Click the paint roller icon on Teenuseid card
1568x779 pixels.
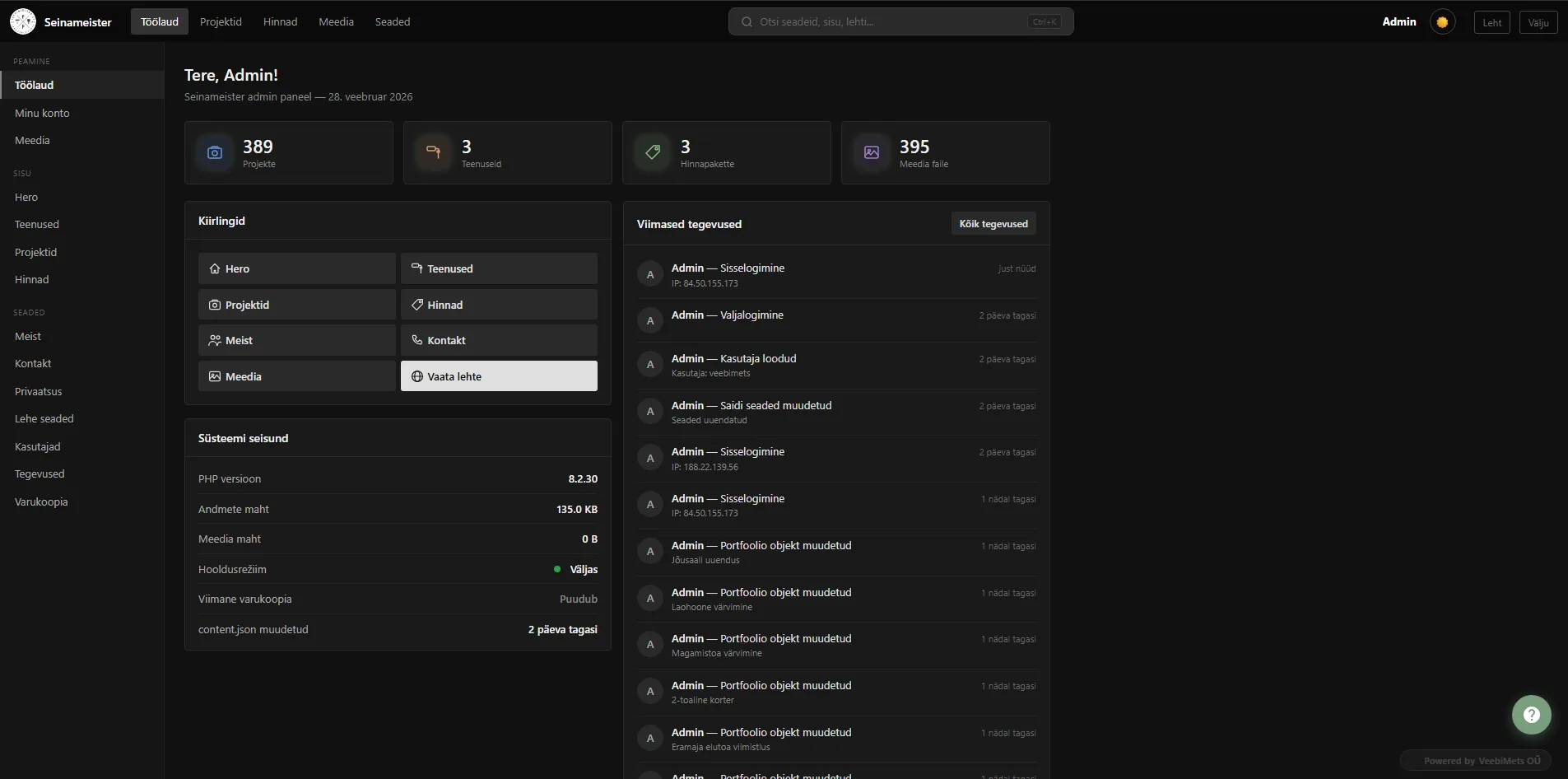tap(434, 152)
